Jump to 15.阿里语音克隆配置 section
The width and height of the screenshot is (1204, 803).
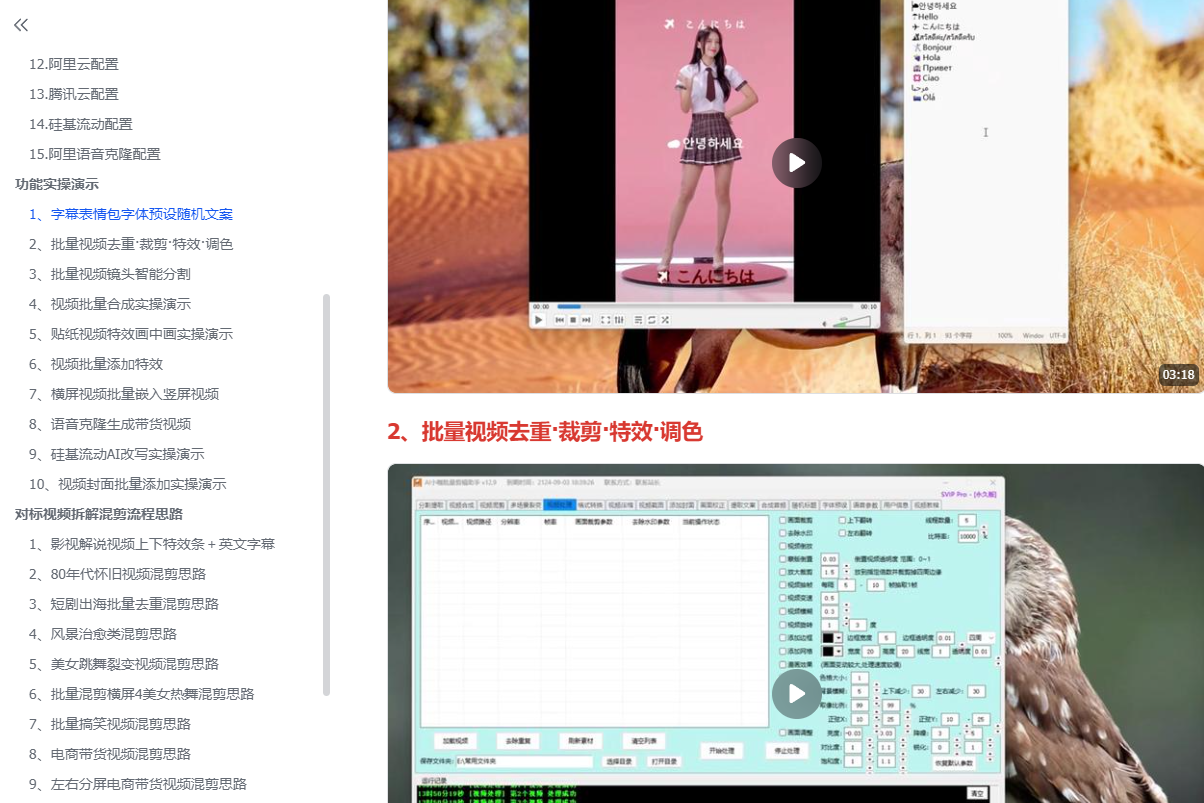pos(95,154)
